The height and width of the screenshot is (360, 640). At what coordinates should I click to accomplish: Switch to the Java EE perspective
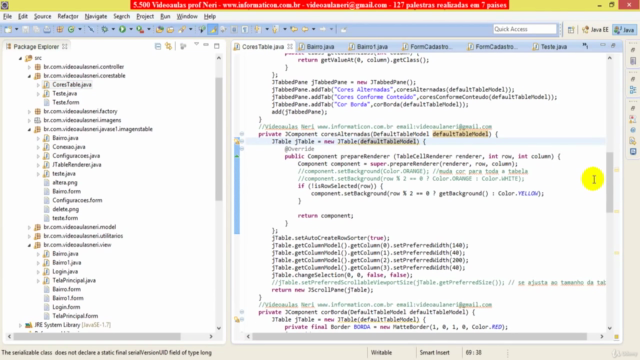pos(595,29)
